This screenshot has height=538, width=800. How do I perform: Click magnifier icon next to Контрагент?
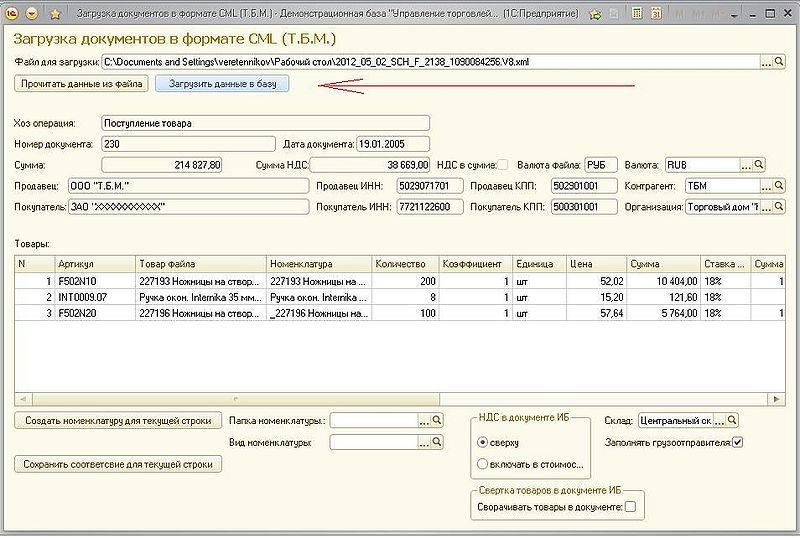781,186
